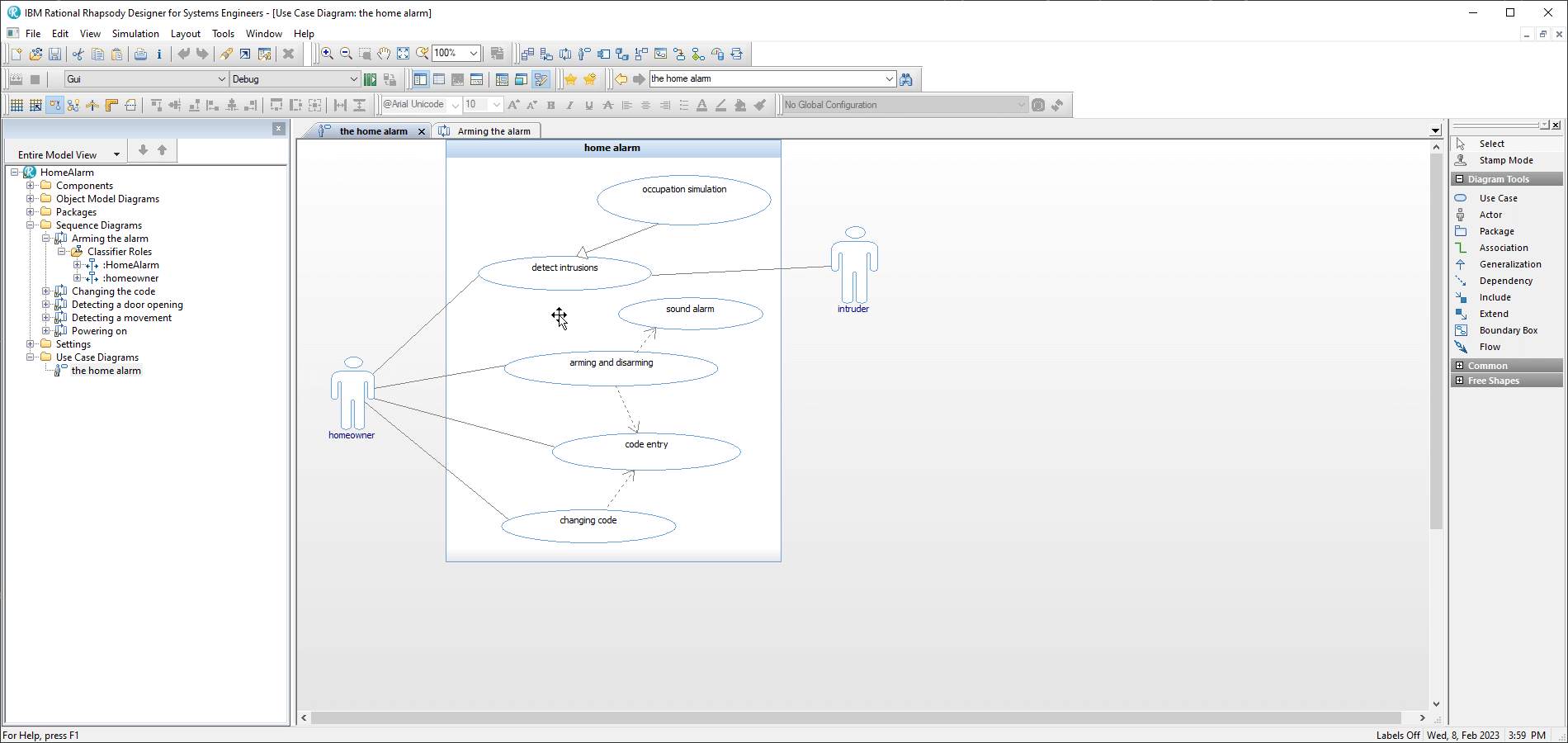
Task: Open the Debug configuration dropdown
Action: (x=355, y=78)
